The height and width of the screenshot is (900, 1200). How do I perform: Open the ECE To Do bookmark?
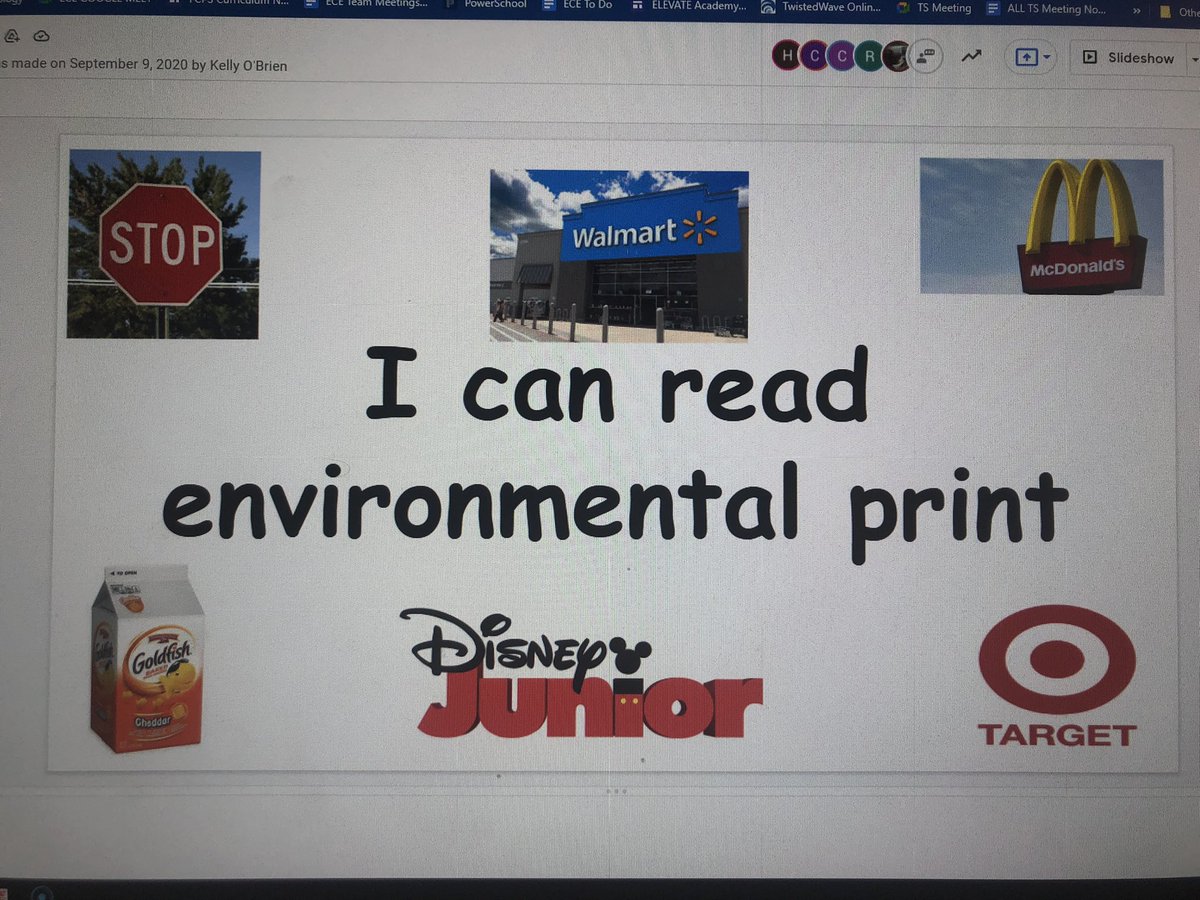(x=577, y=4)
